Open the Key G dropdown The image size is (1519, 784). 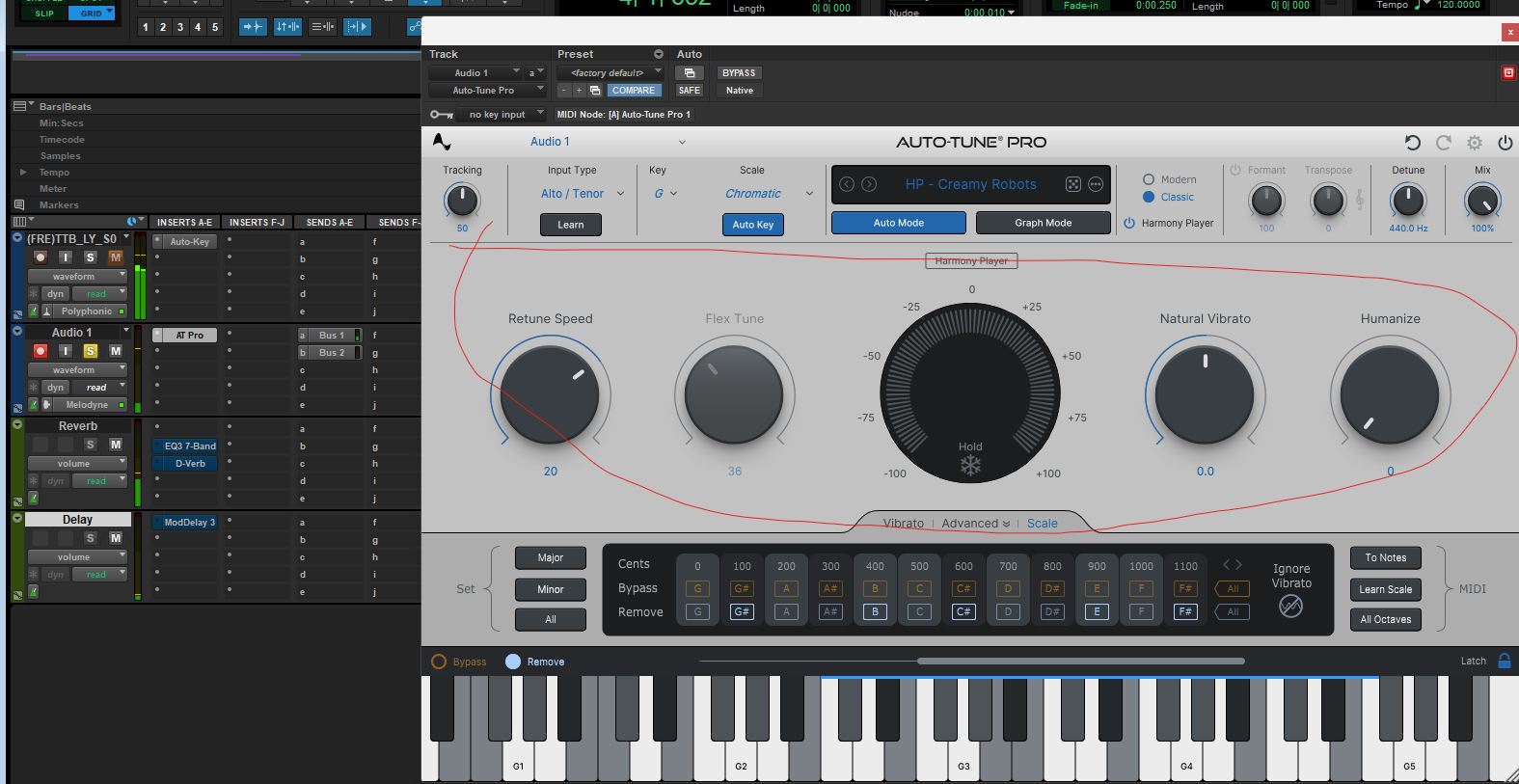click(665, 194)
